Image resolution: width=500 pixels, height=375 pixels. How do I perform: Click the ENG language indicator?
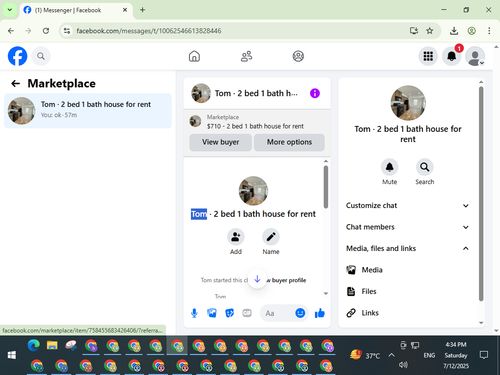pyautogui.click(x=429, y=355)
